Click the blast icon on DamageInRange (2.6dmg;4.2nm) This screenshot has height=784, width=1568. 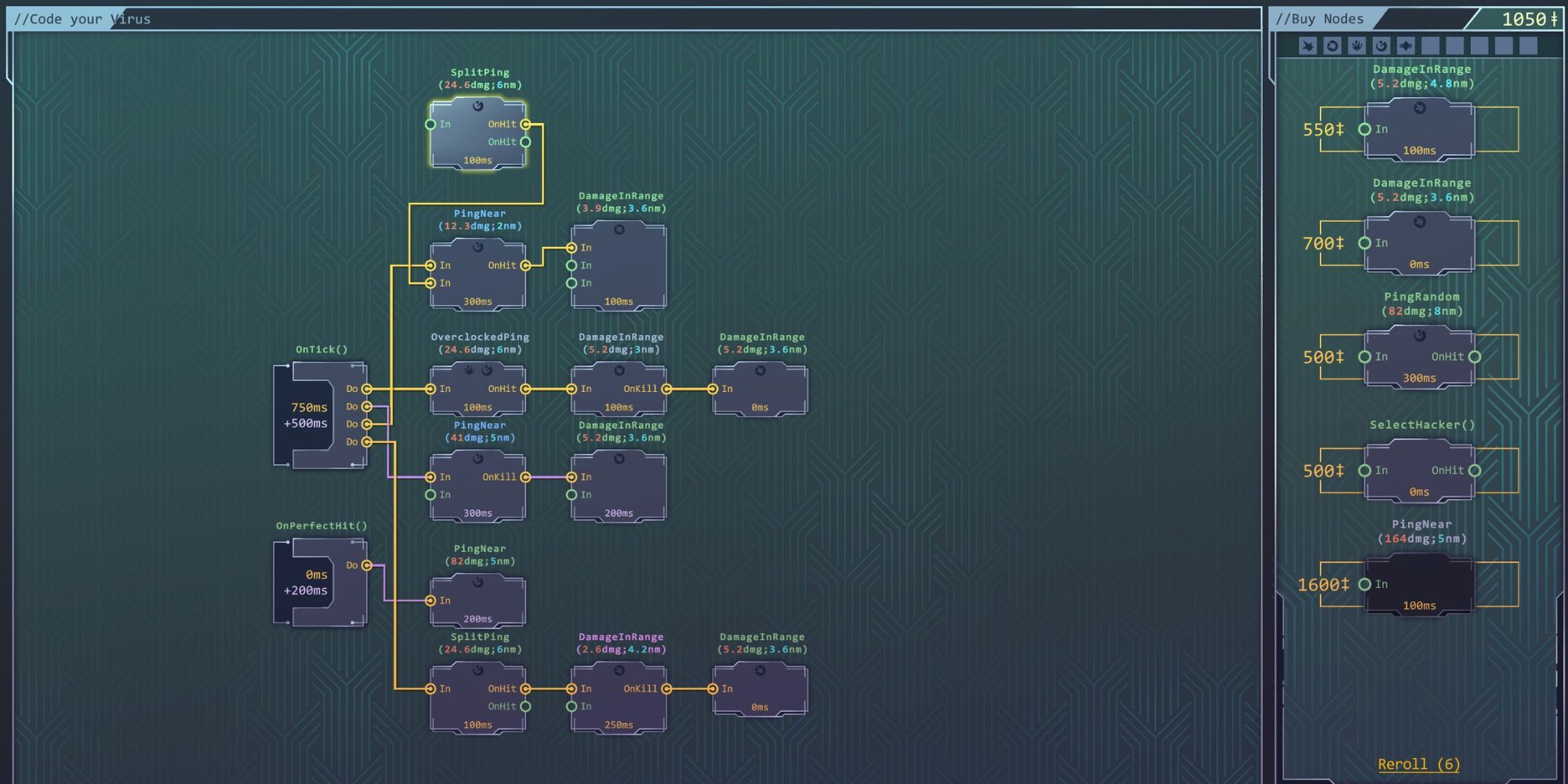619,670
